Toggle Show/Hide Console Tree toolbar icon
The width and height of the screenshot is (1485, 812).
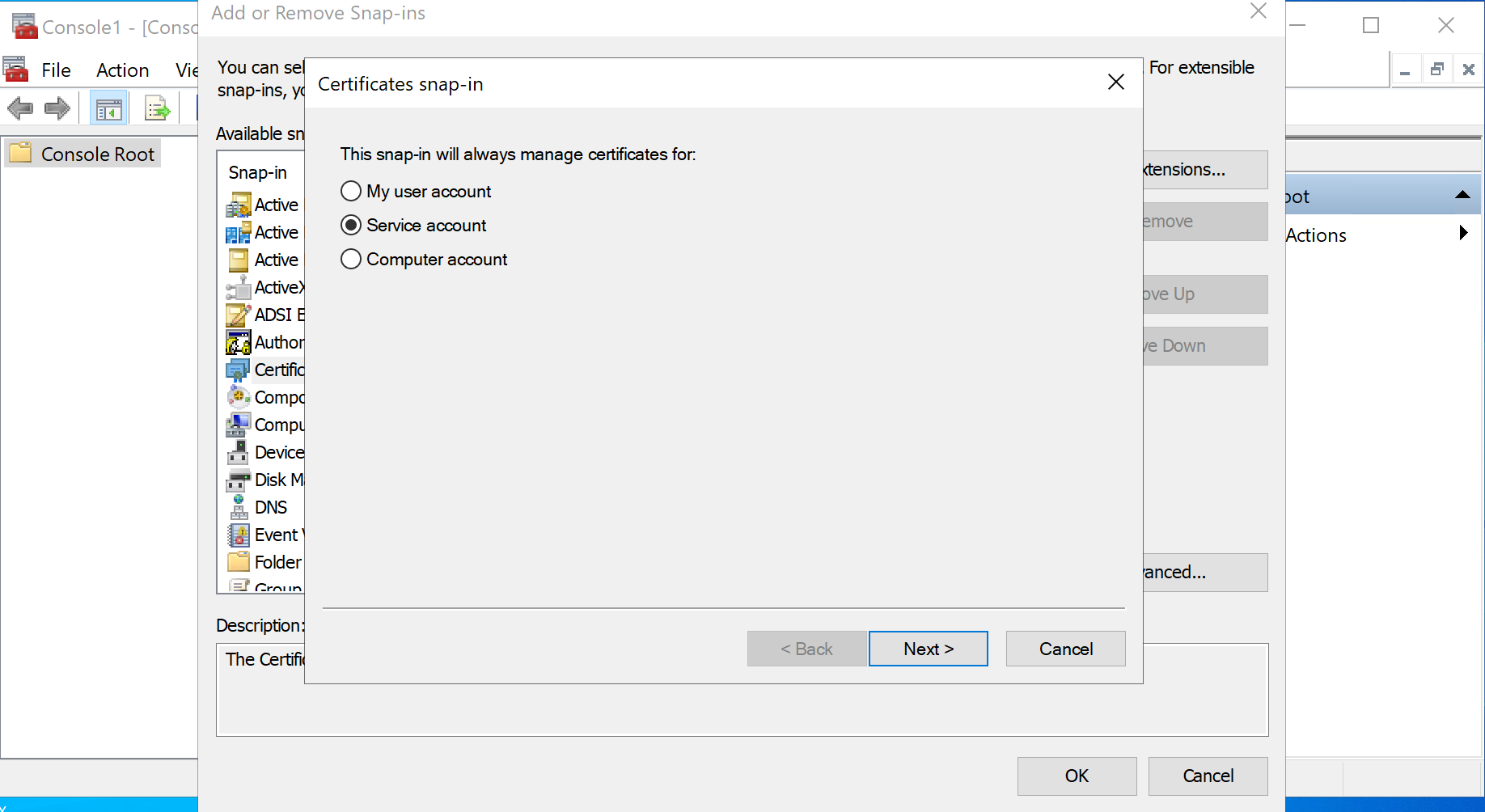coord(108,108)
